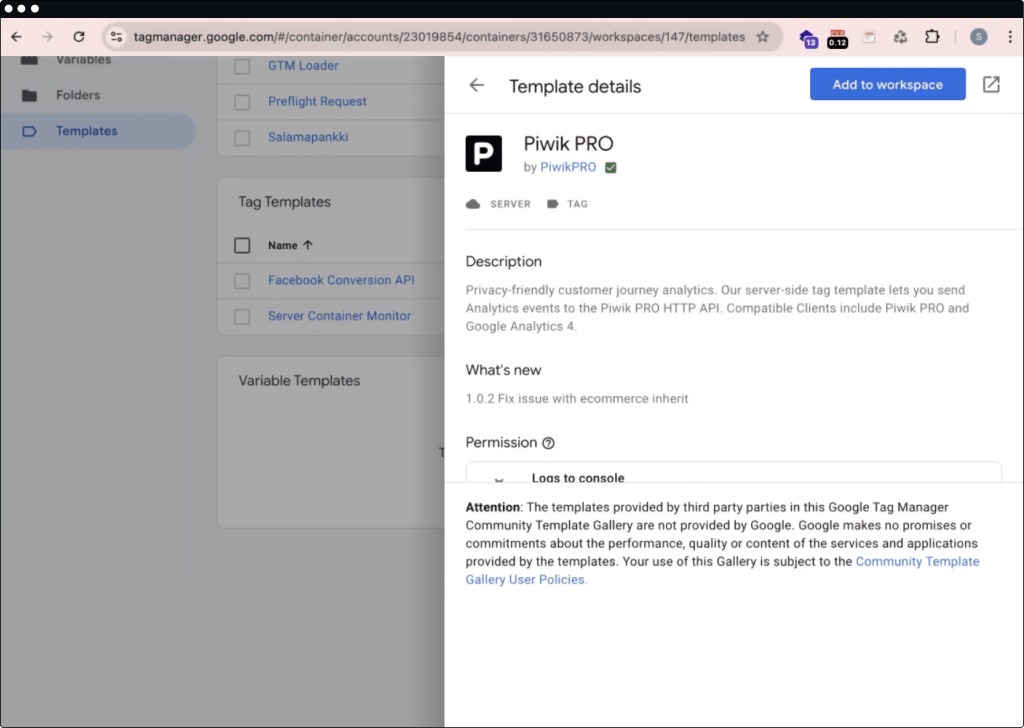Image resolution: width=1024 pixels, height=728 pixels.
Task: Open template in new window icon
Action: (x=991, y=85)
